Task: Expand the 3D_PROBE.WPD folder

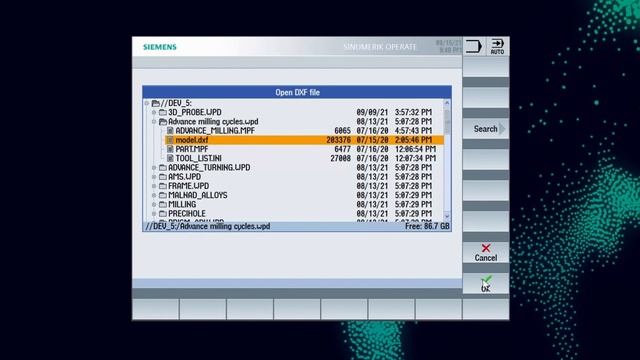Action: [x=154, y=112]
